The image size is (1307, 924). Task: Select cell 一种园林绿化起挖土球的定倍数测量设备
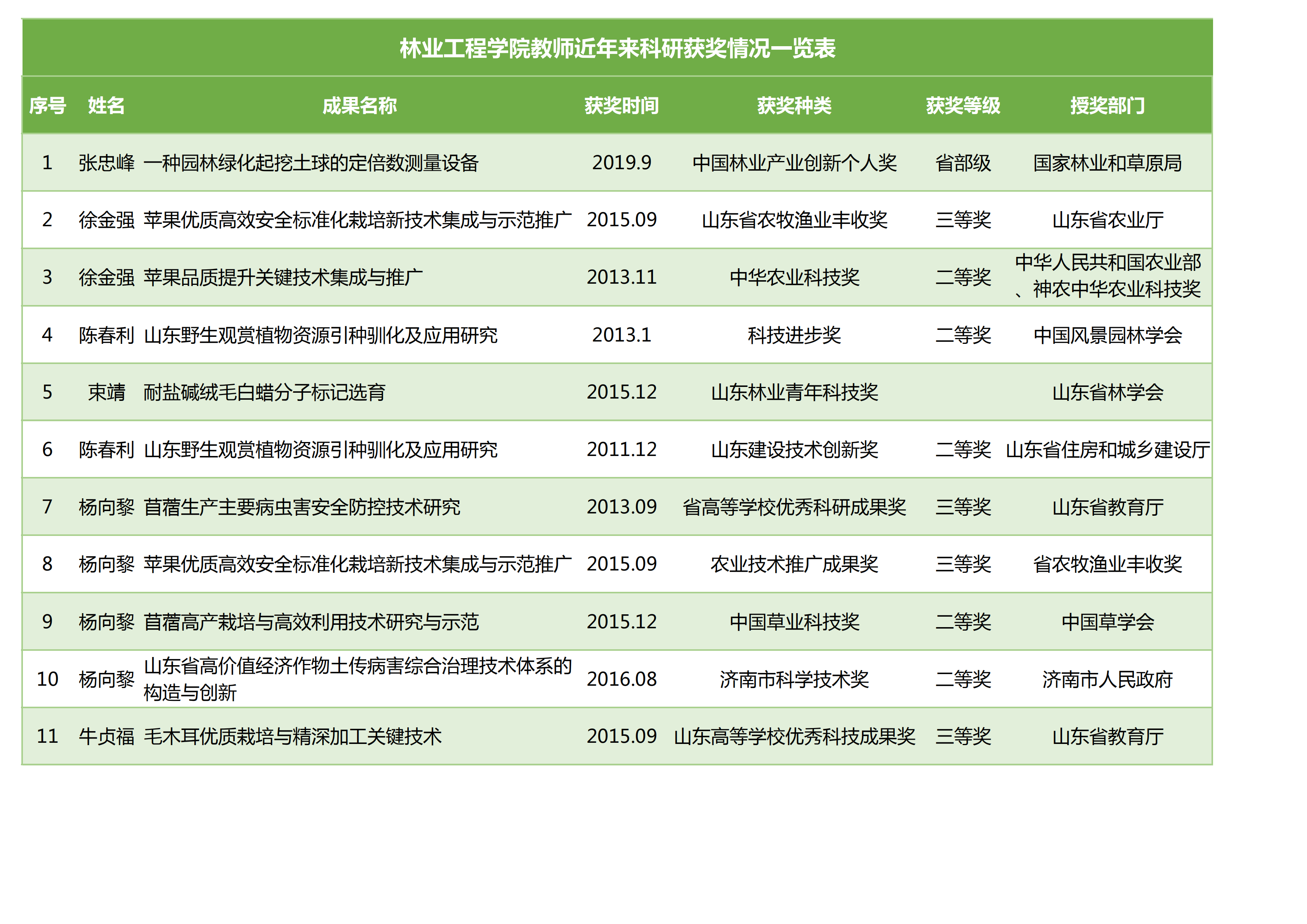[311, 163]
